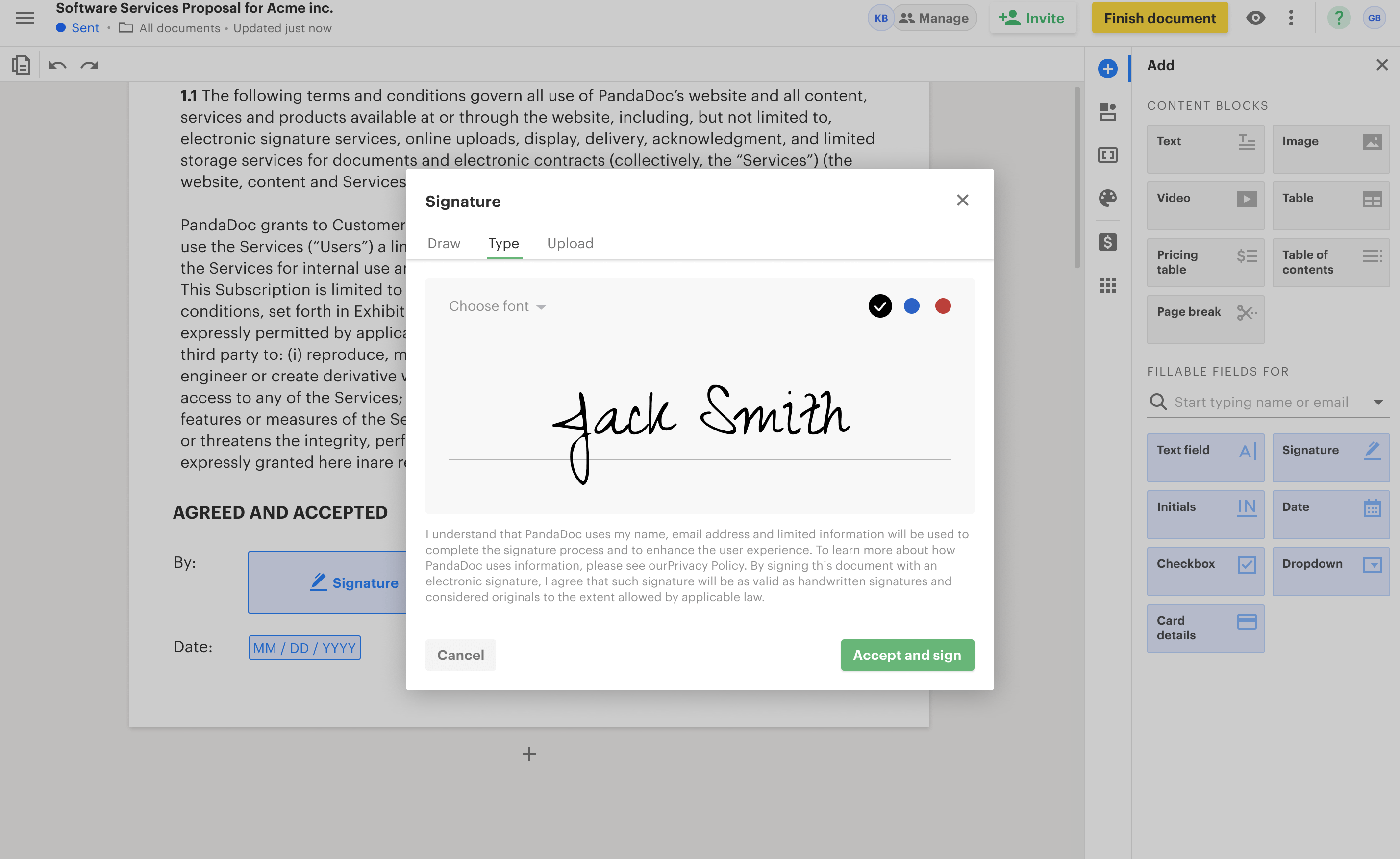The height and width of the screenshot is (859, 1400).
Task: Click the MM / DD / YYYY date field
Action: tap(304, 648)
